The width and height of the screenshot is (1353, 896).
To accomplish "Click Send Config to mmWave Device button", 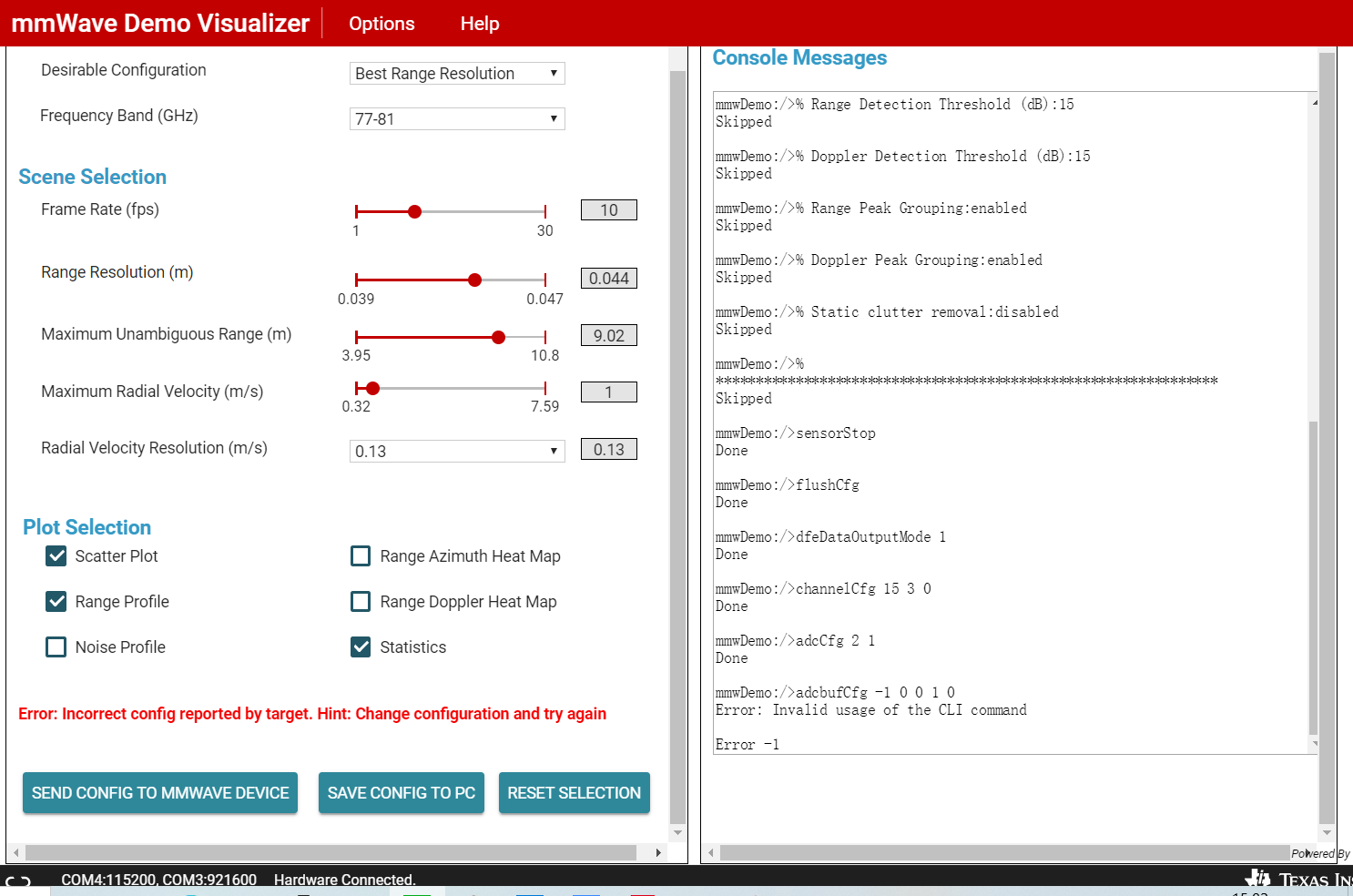I will [x=160, y=793].
